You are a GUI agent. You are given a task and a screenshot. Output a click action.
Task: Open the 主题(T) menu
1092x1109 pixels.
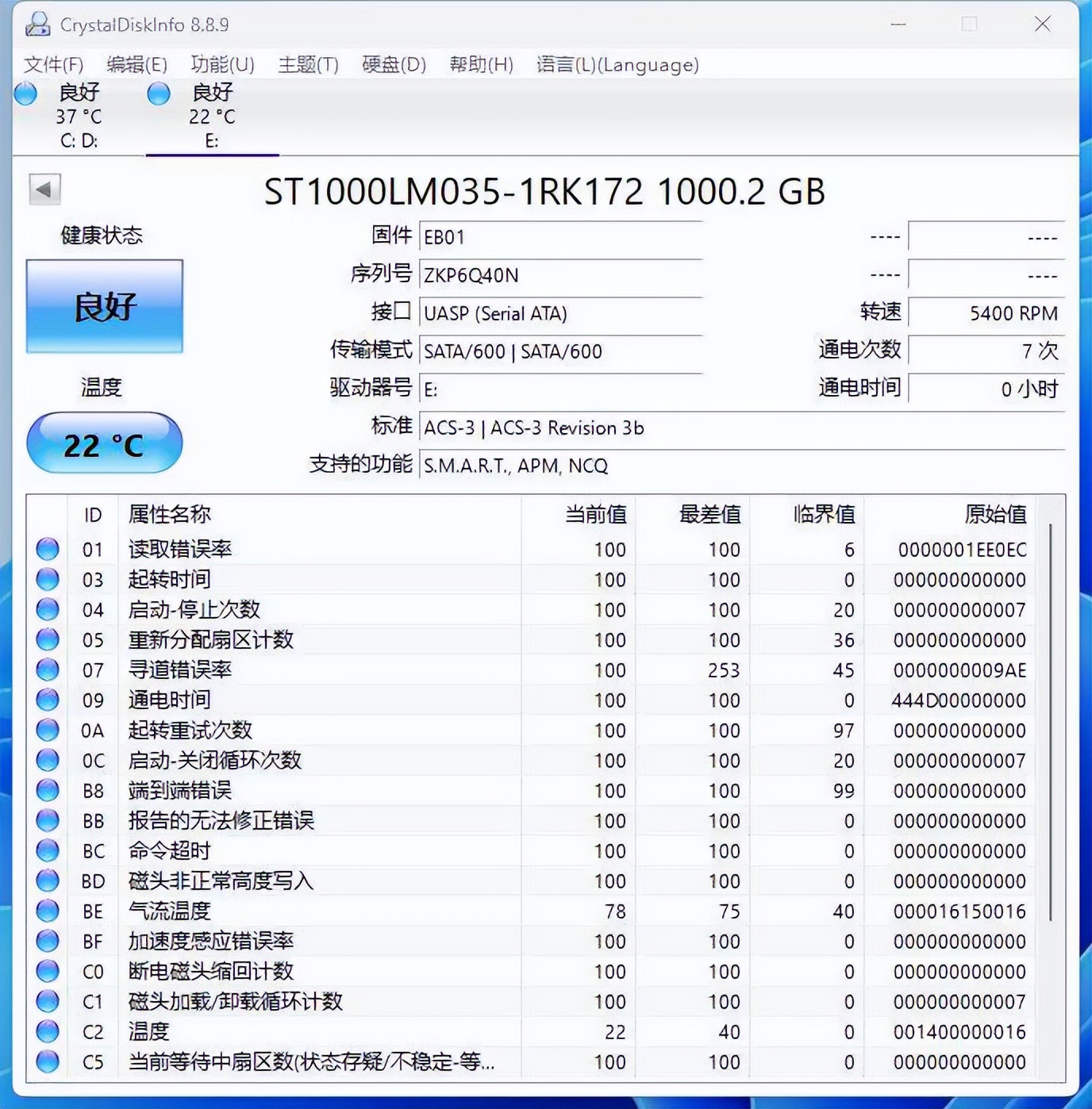[x=309, y=64]
